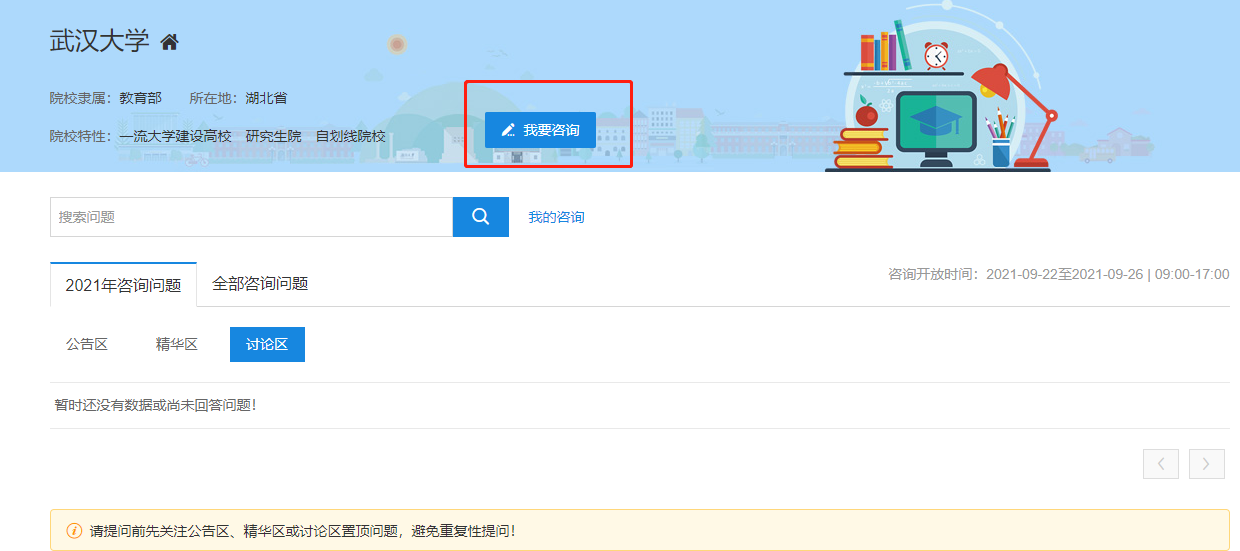Screen dimensions: 1240x551
Task: Click the alarm clock illustration on shelf
Action: tap(936, 55)
